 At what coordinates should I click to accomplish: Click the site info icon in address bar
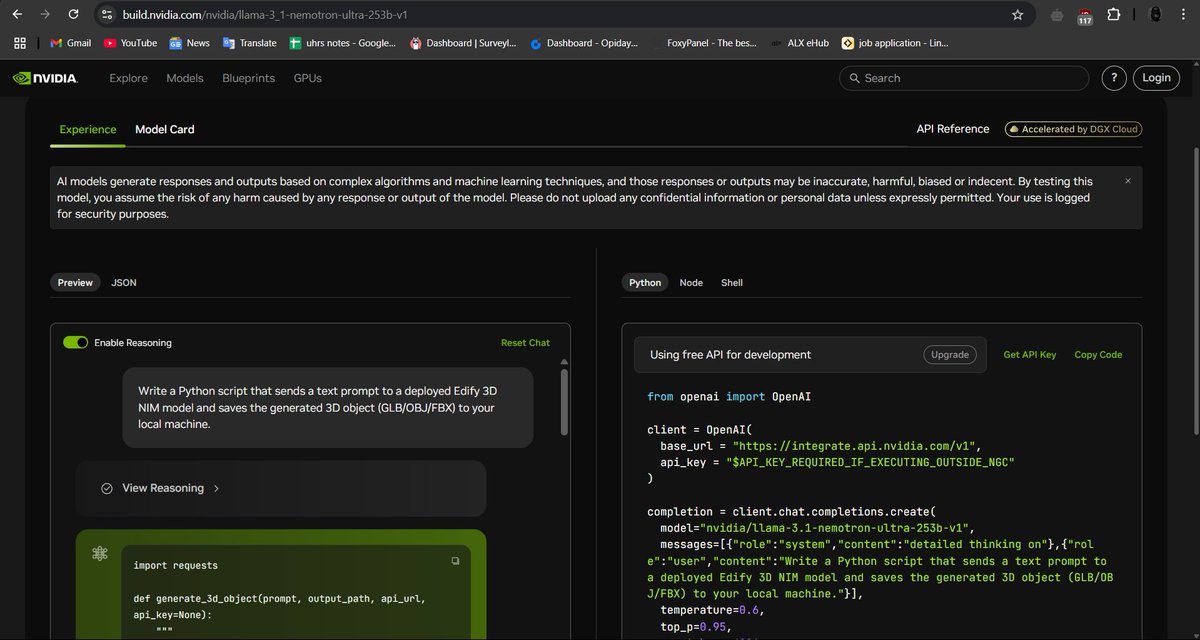click(107, 15)
